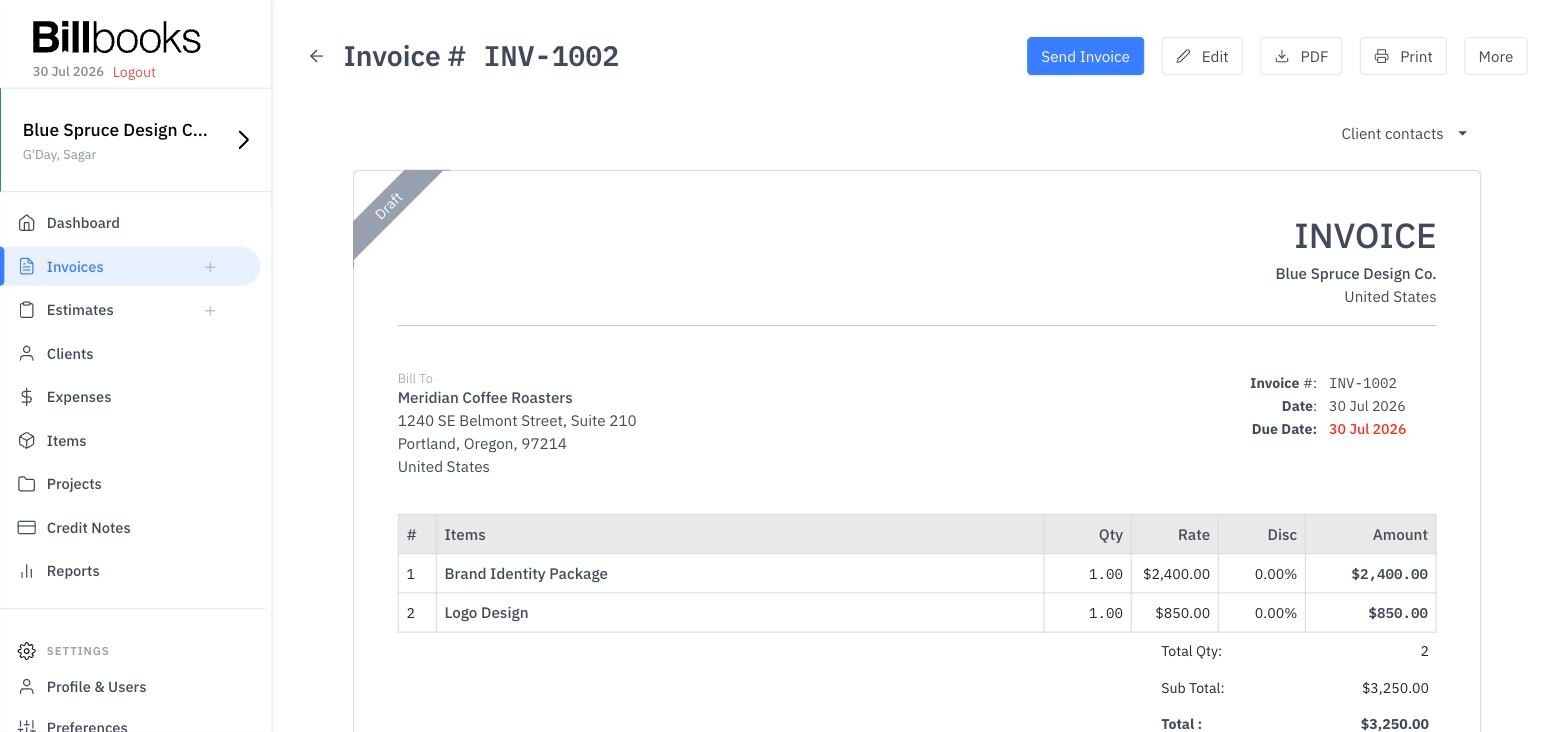The width and height of the screenshot is (1558, 732).
Task: Click the red due date 30 Jul 2026
Action: 1367,429
